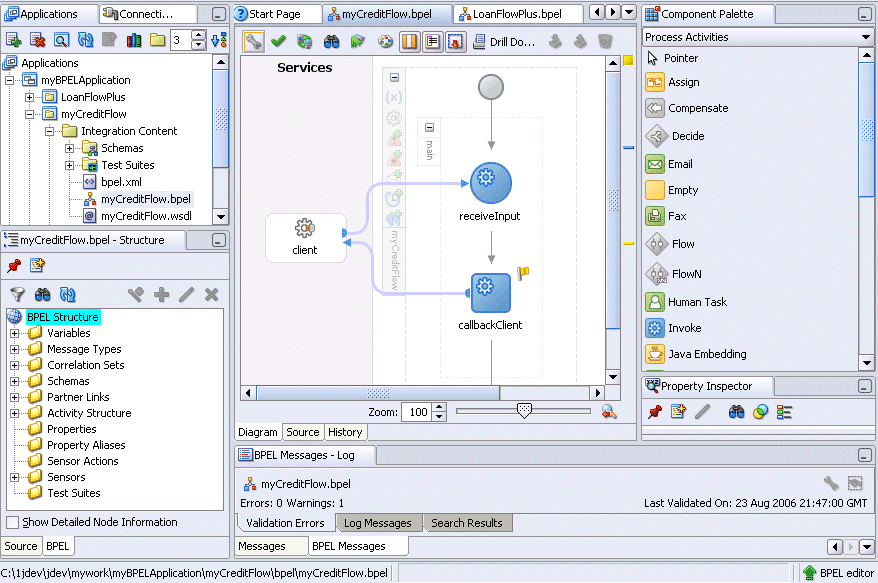This screenshot has height=583, width=878.
Task: Click the client partner link icon
Action: [305, 230]
